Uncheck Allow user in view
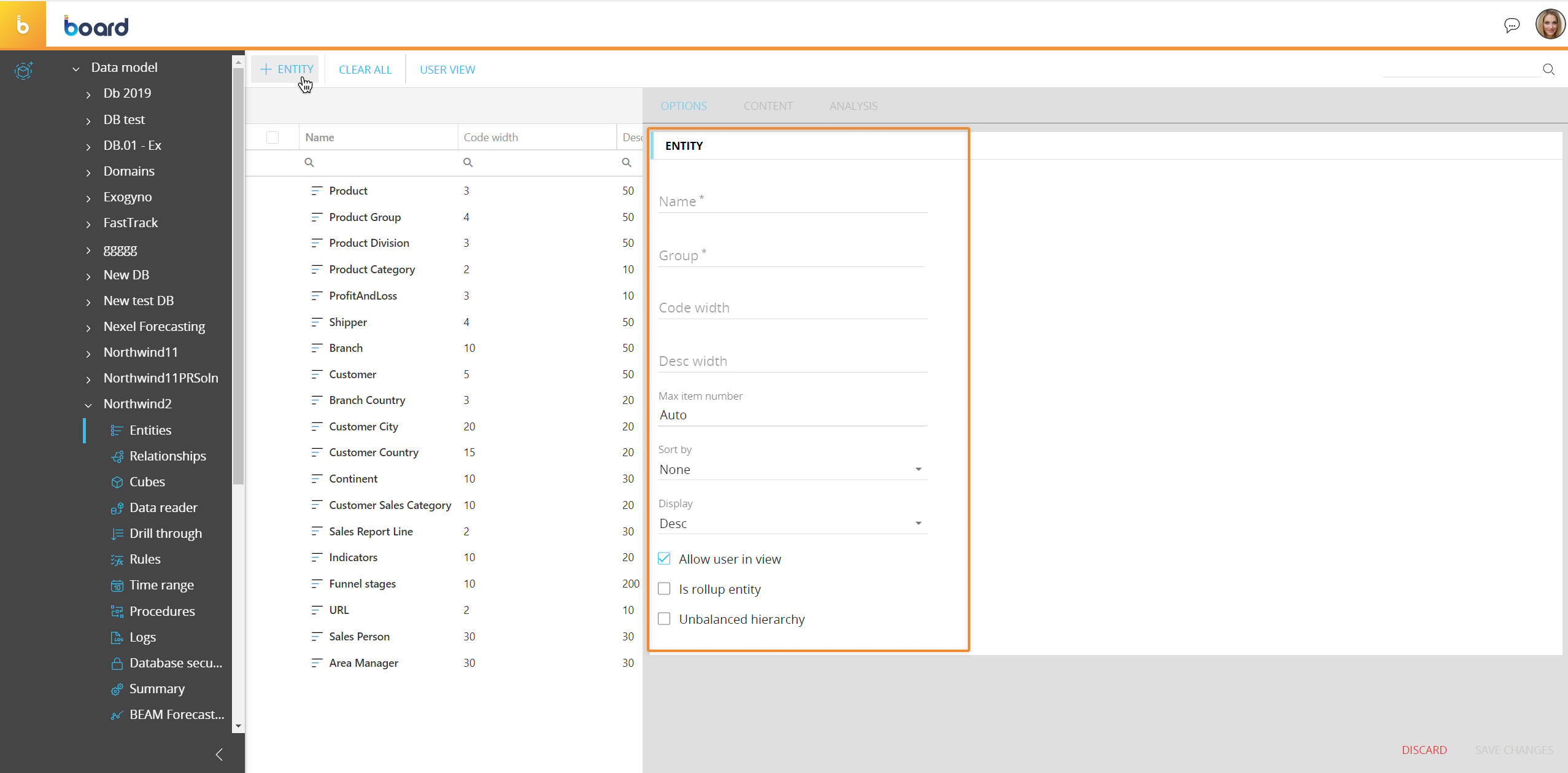Screen dimensions: 1568x773 pyautogui.click(x=664, y=559)
